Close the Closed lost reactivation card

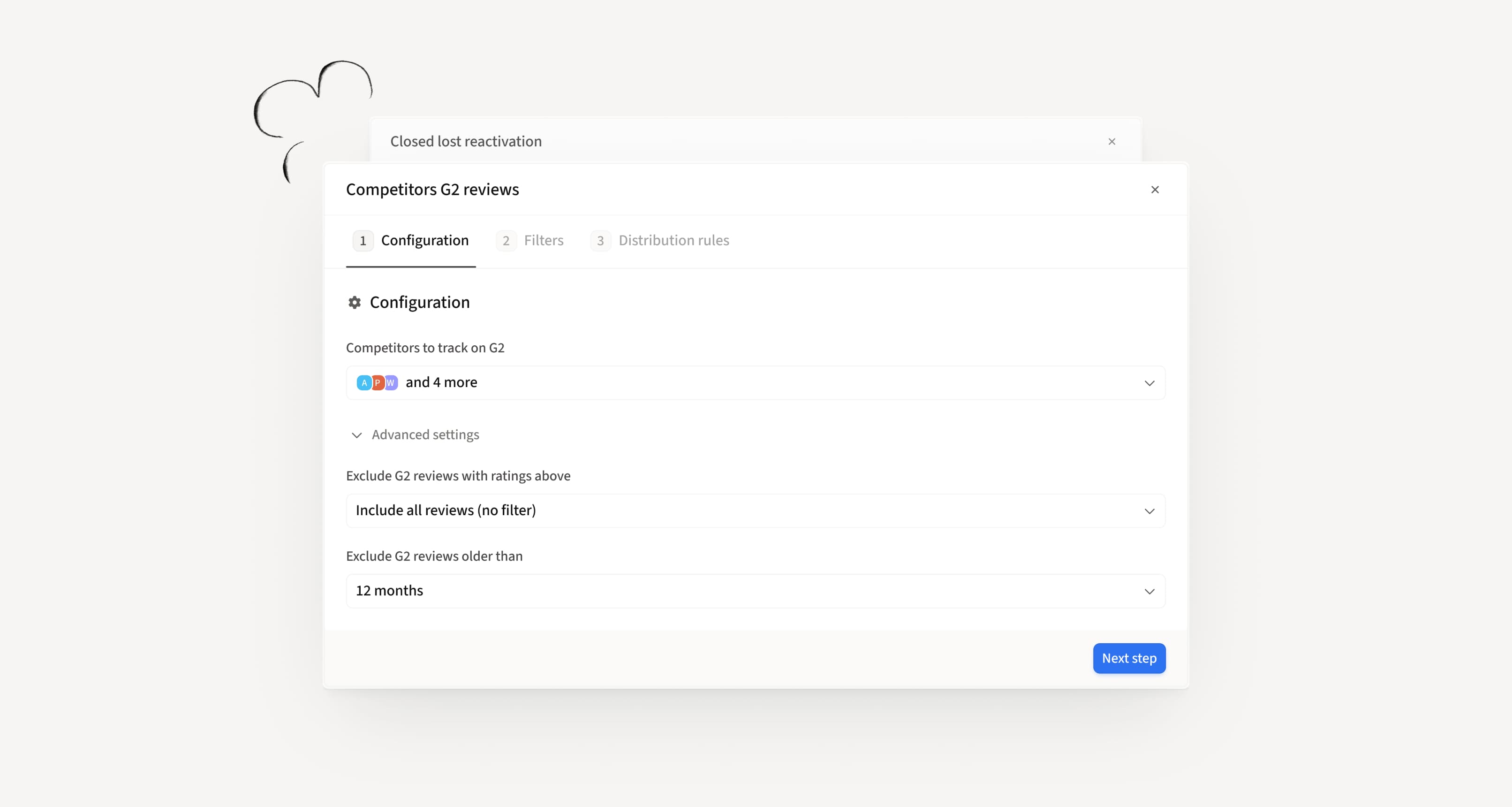1111,142
